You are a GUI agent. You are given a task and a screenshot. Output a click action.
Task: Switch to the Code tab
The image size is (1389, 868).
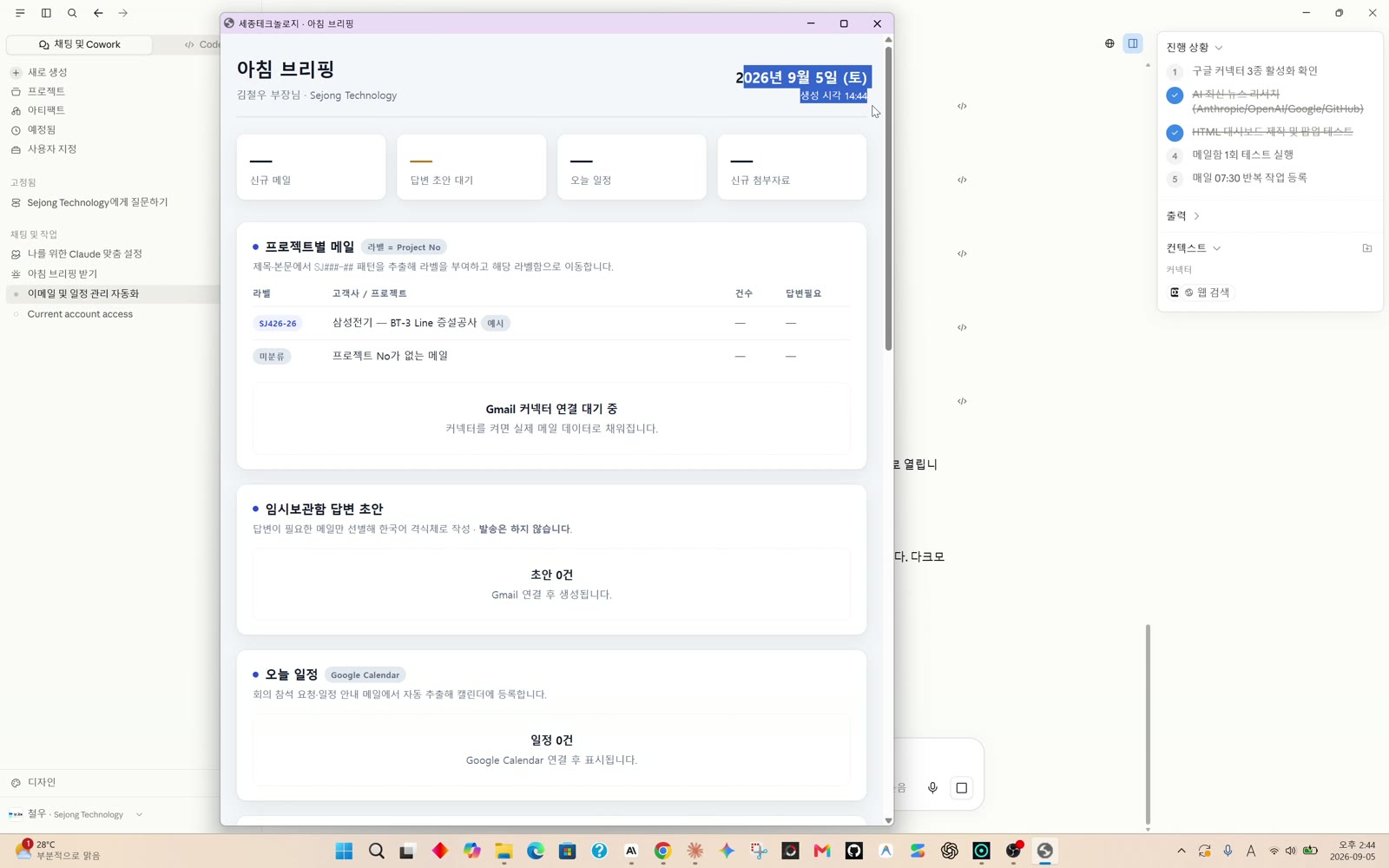(x=201, y=44)
